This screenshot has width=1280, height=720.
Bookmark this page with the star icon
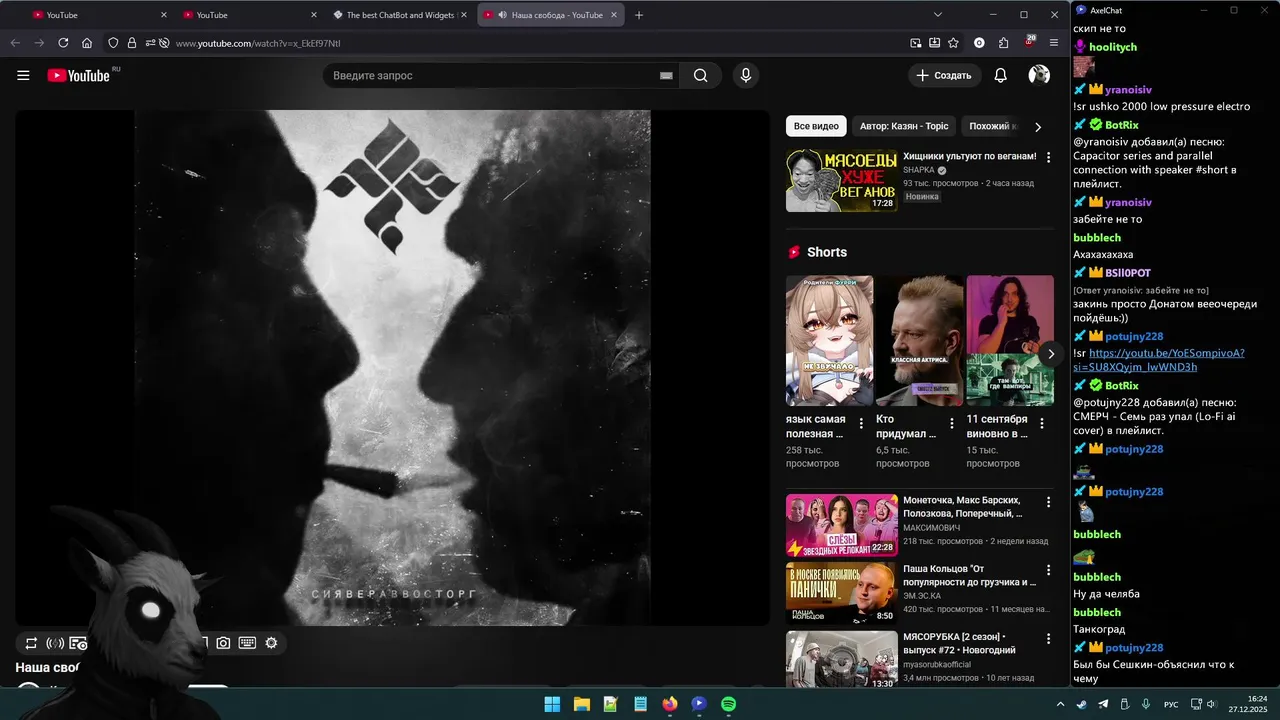pos(953,43)
